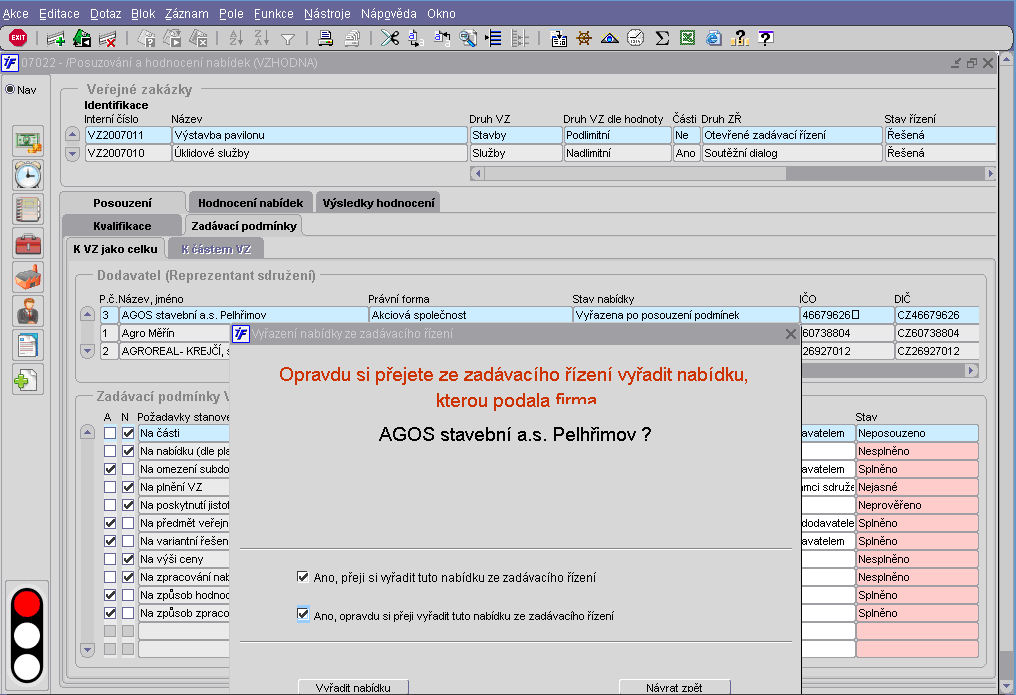Click the factory building sidebar icon
The image size is (1016, 695).
(28, 277)
